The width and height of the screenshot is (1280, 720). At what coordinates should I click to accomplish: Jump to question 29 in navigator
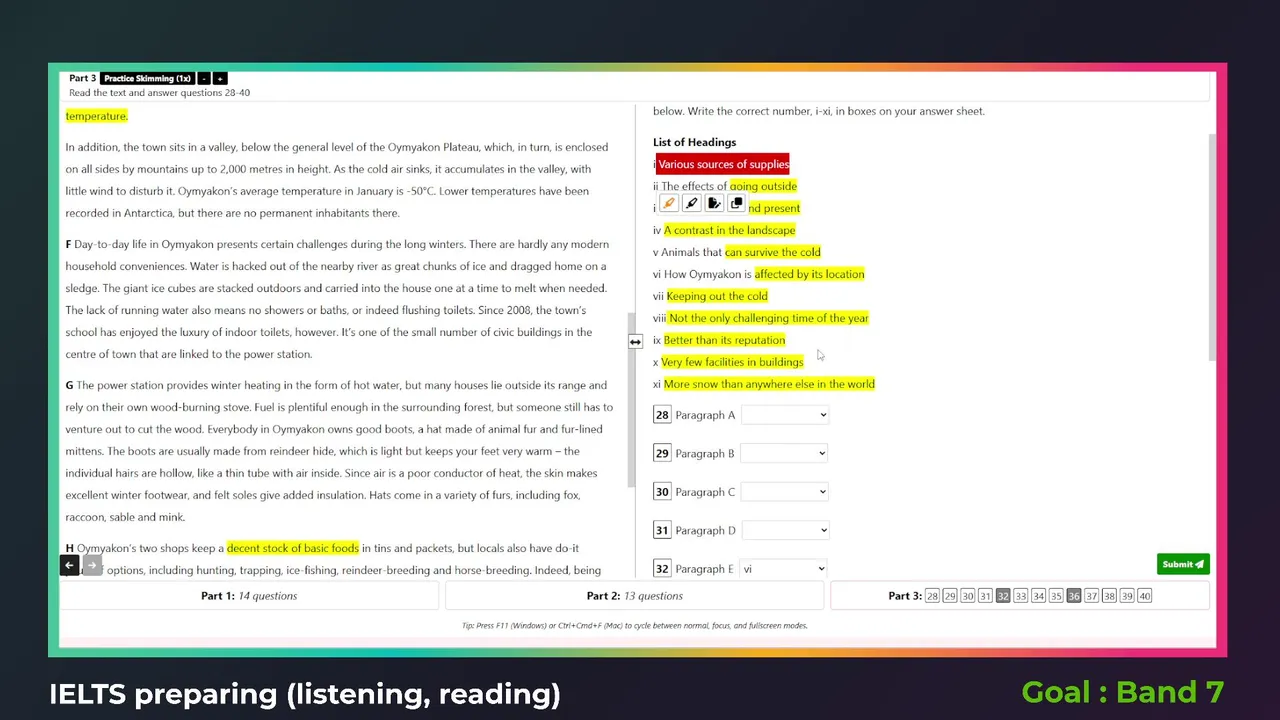coord(950,596)
